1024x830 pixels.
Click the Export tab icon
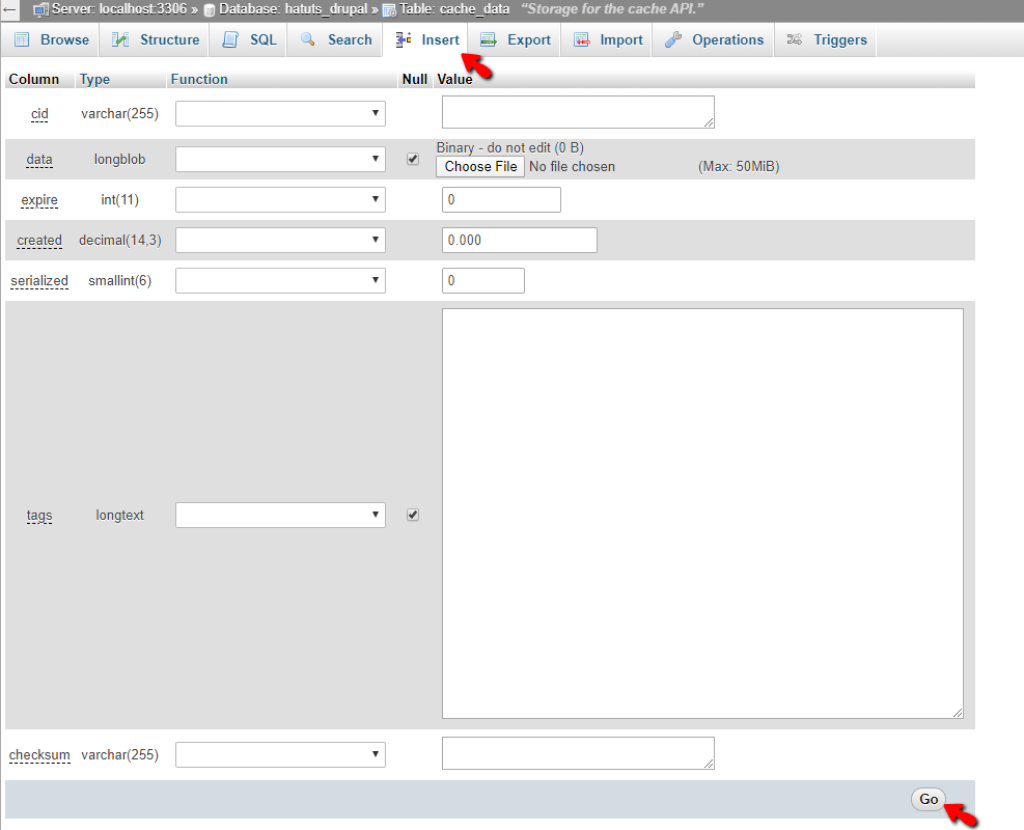pyautogui.click(x=488, y=40)
